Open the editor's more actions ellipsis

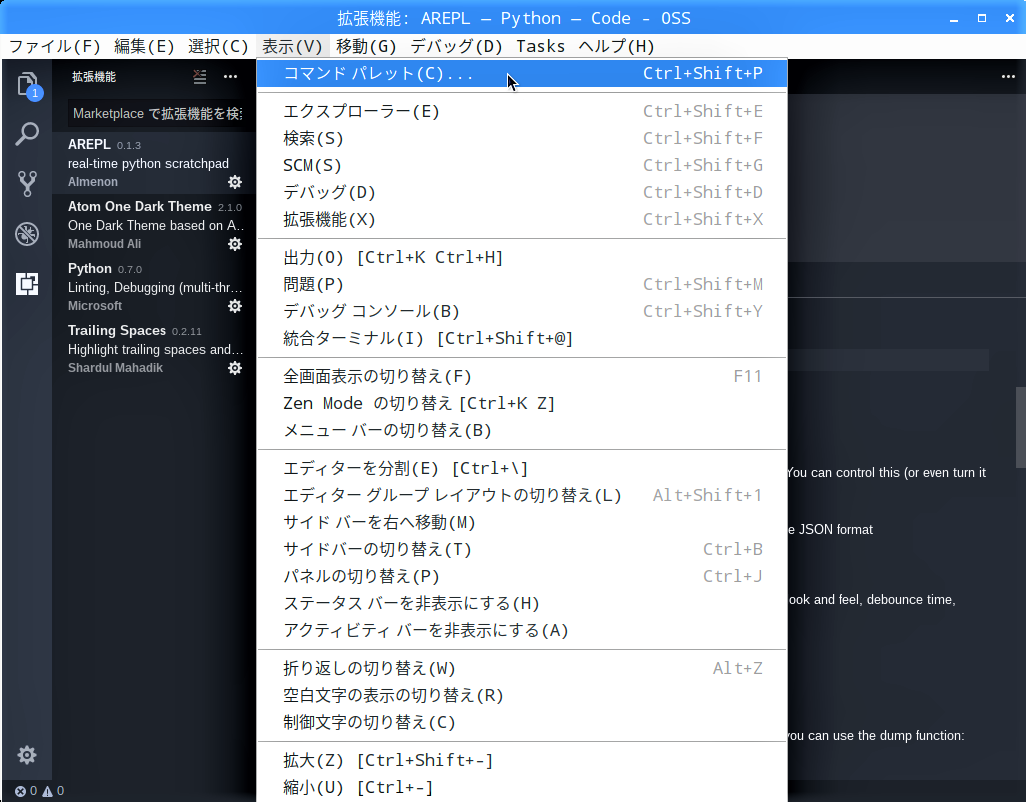coord(1008,76)
